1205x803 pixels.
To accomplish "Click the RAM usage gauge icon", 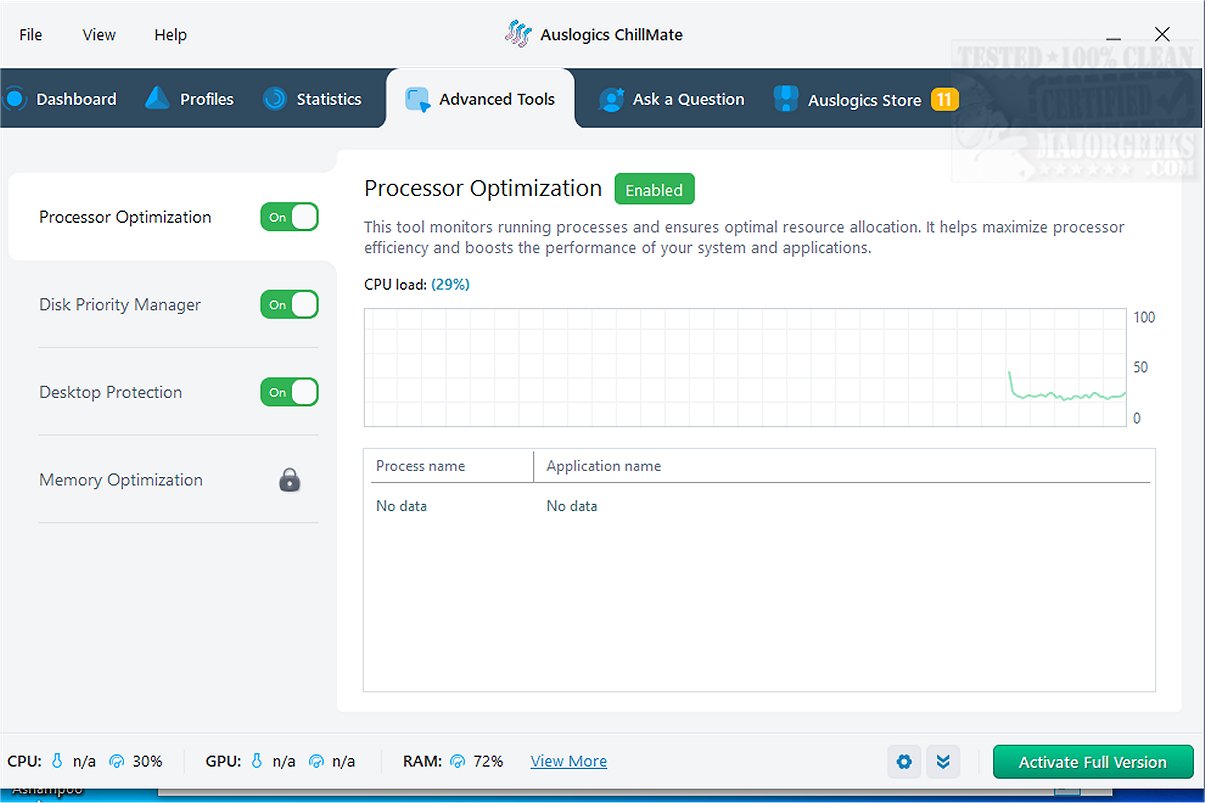I will [458, 762].
